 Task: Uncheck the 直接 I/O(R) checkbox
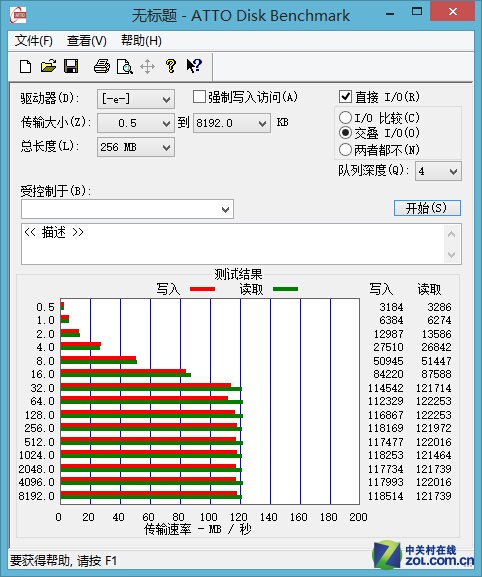345,97
